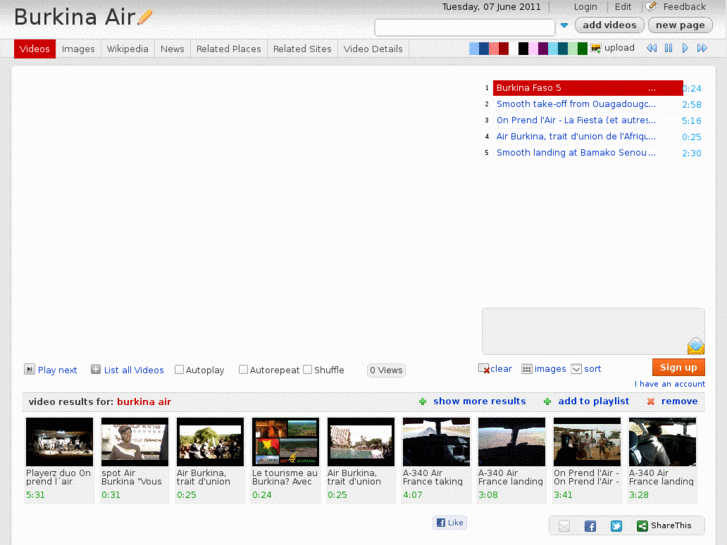Click the I have an account link

(x=670, y=384)
